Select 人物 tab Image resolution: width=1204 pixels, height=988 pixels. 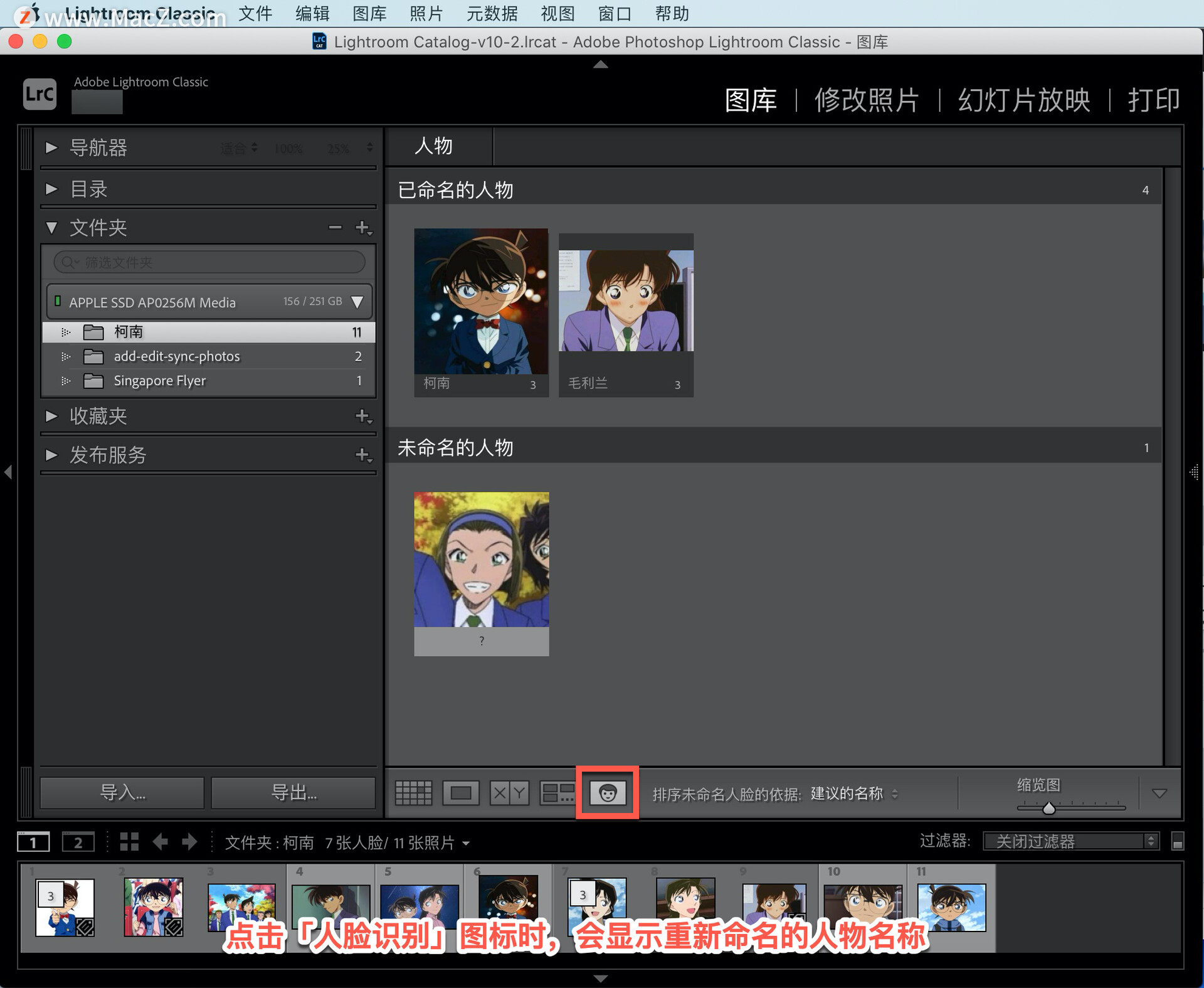coord(433,146)
